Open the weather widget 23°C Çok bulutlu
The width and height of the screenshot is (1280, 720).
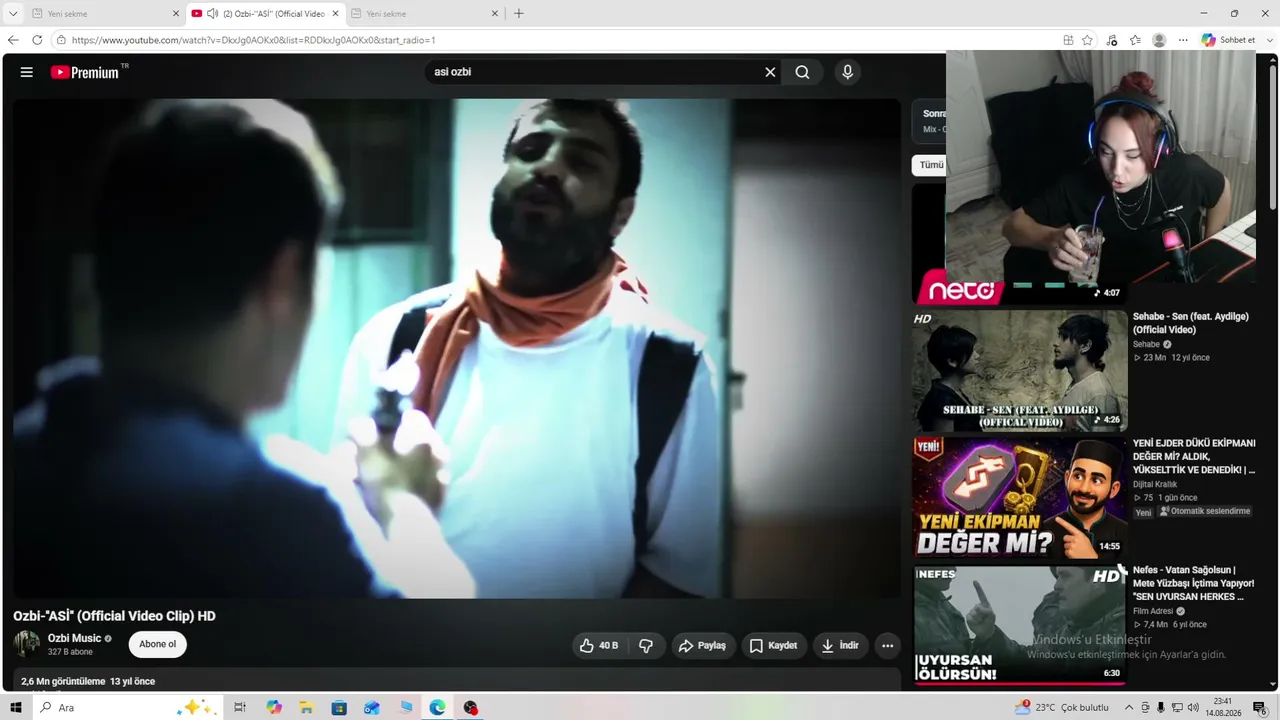(1061, 708)
